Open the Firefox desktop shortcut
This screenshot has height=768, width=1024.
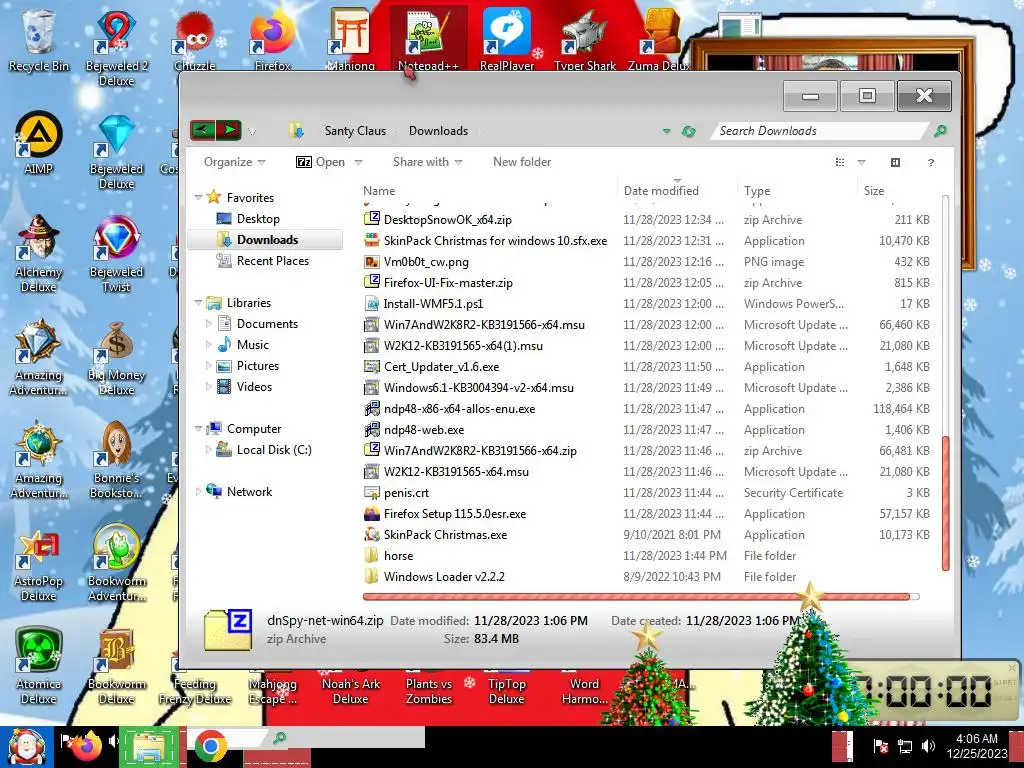pyautogui.click(x=272, y=40)
